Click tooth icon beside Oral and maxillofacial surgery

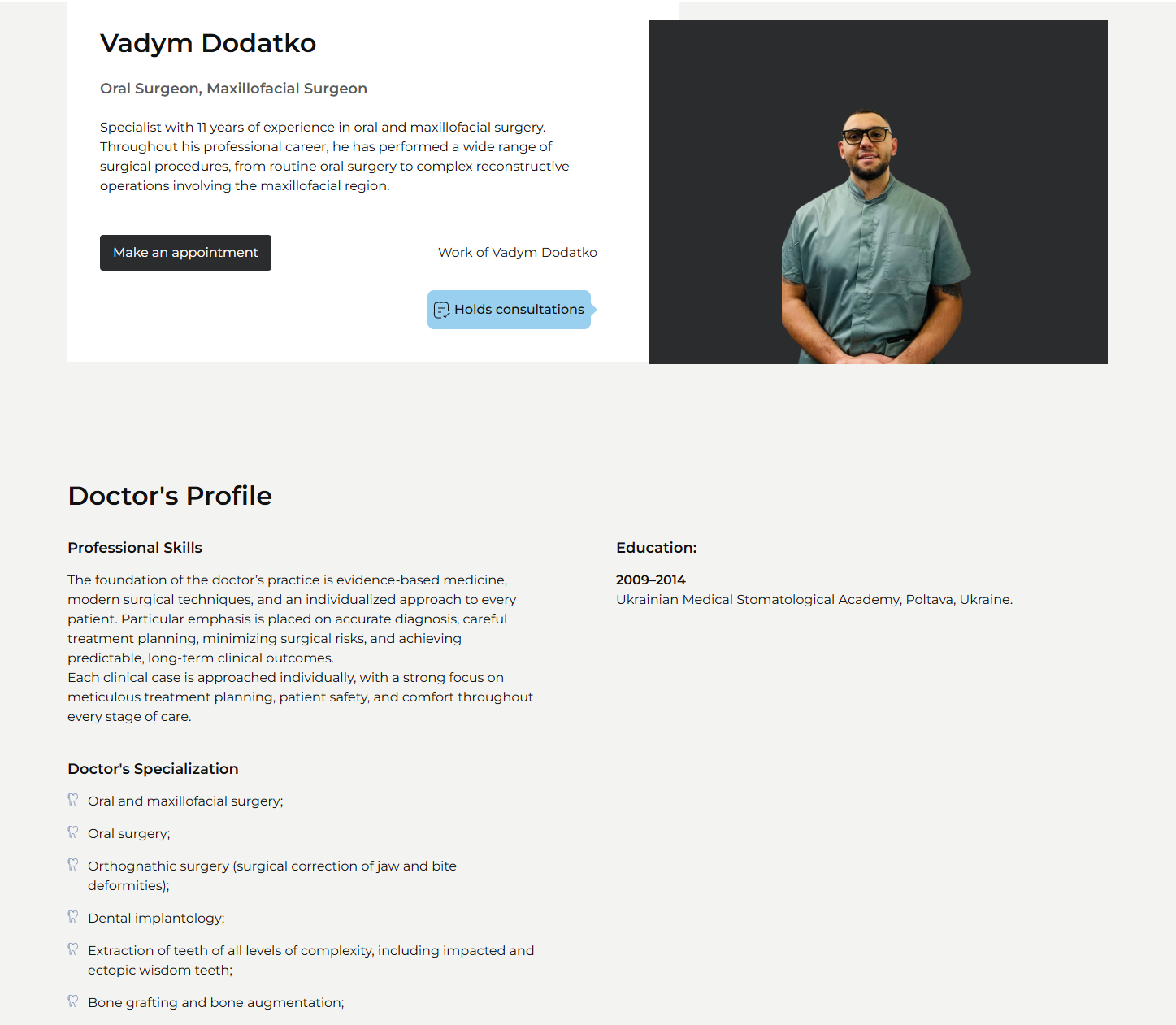point(73,800)
